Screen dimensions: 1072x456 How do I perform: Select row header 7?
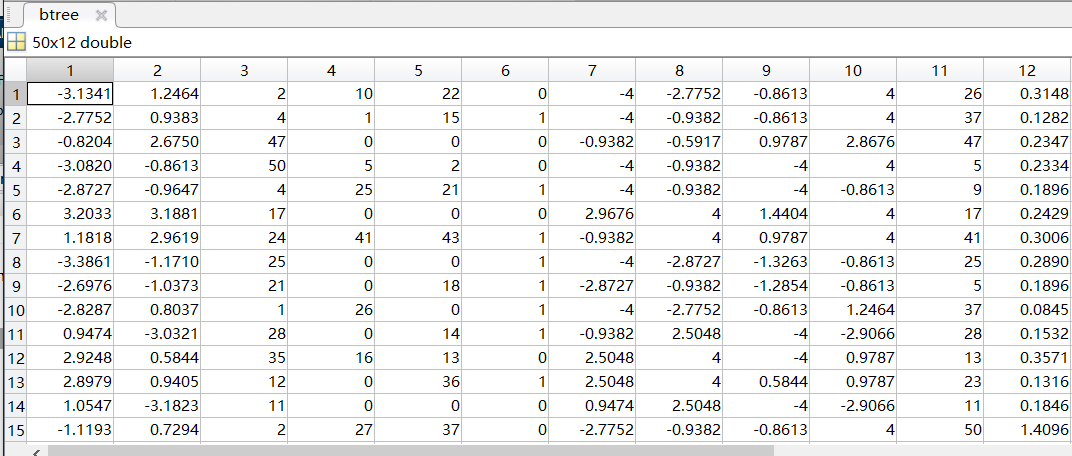coord(16,239)
